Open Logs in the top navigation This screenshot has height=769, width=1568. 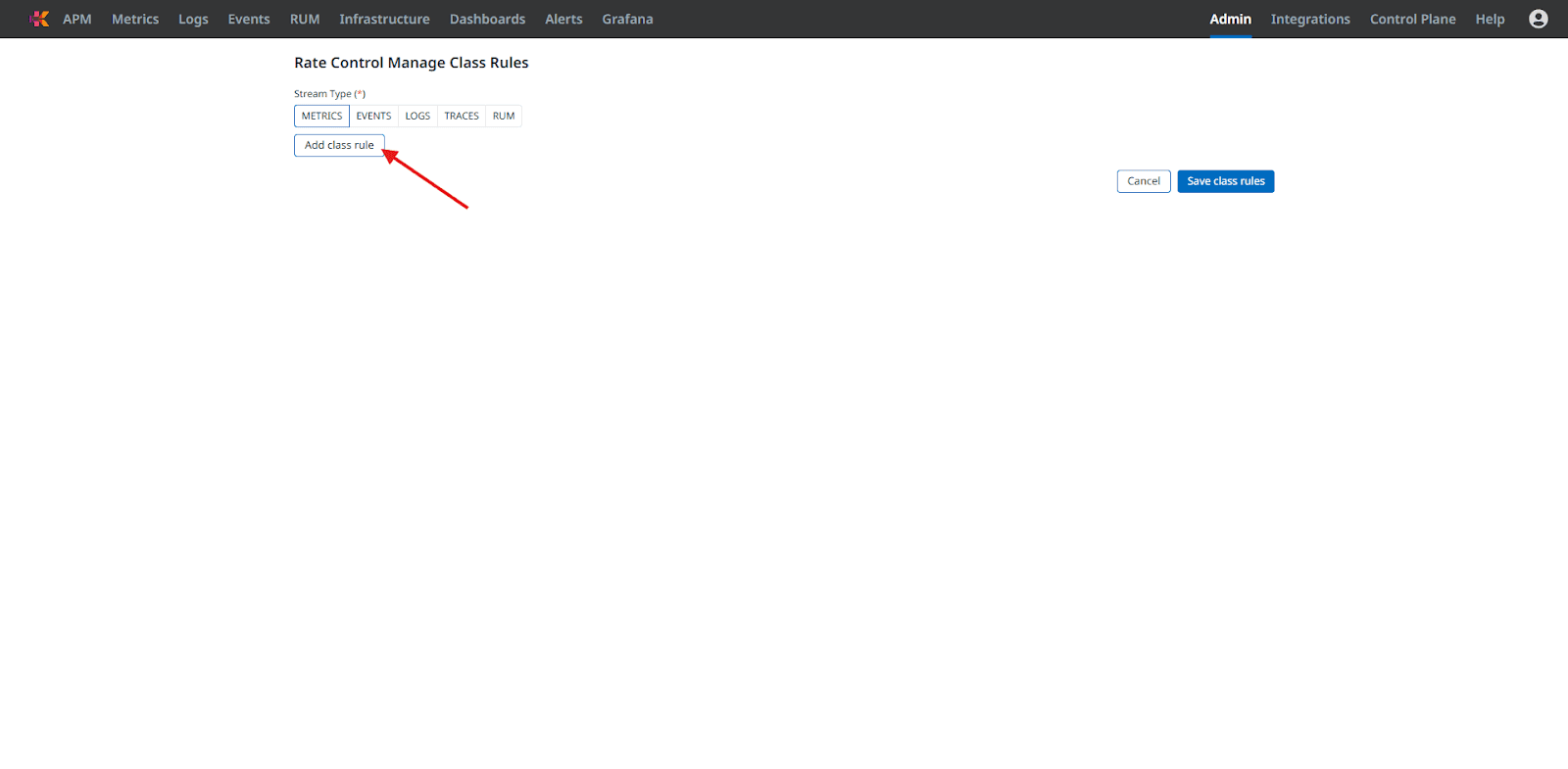193,19
